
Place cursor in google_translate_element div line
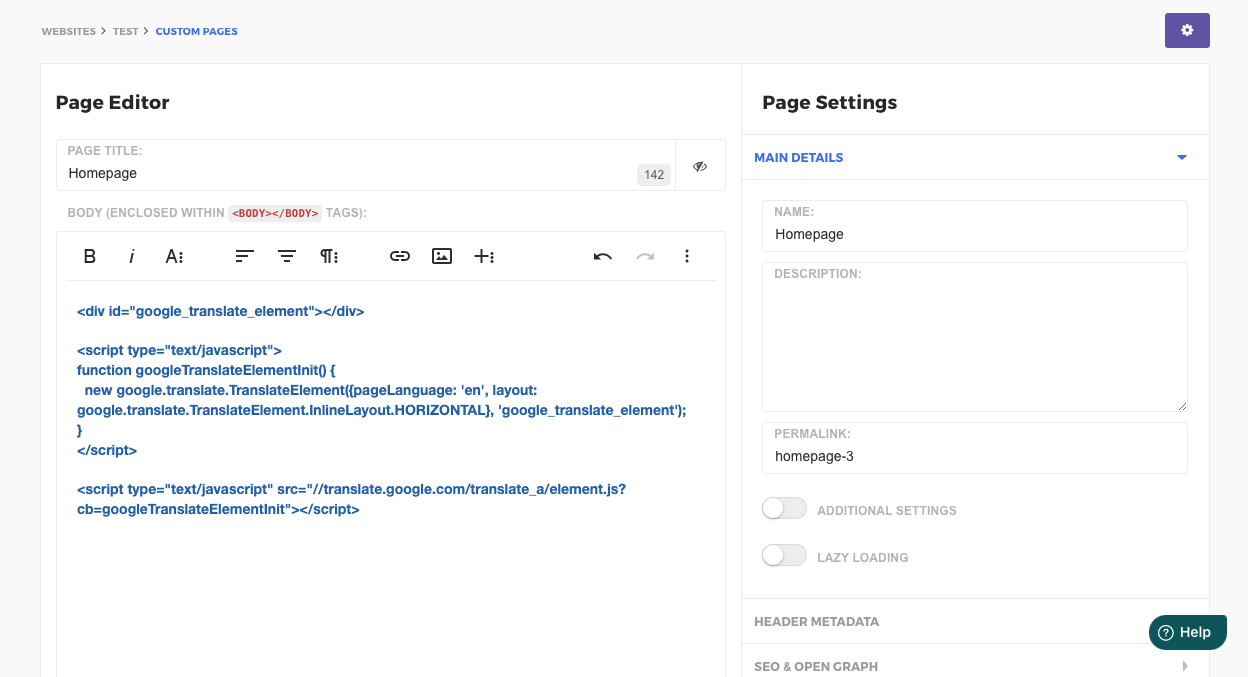pos(220,311)
